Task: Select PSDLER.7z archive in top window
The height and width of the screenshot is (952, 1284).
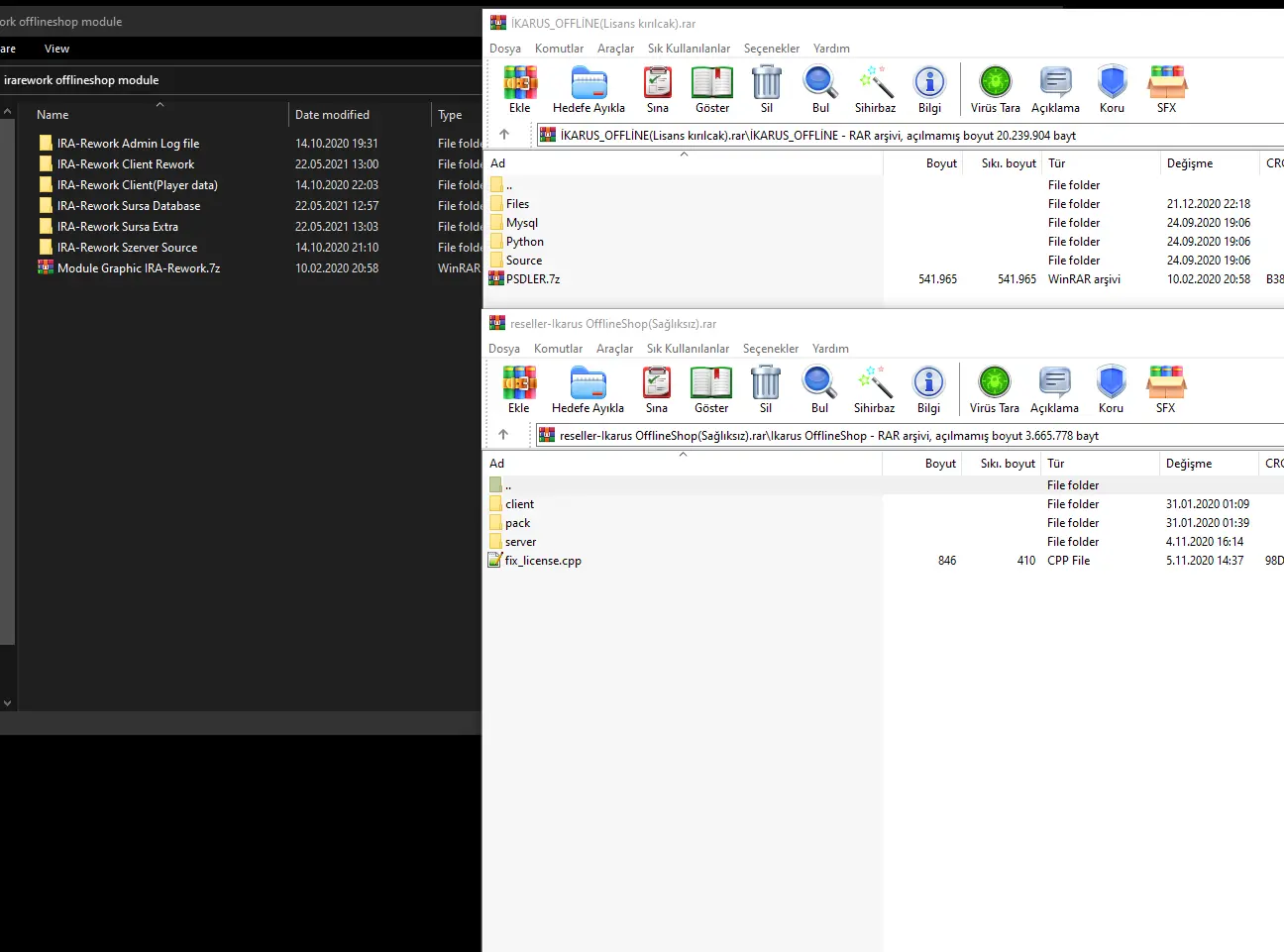Action: (x=532, y=279)
